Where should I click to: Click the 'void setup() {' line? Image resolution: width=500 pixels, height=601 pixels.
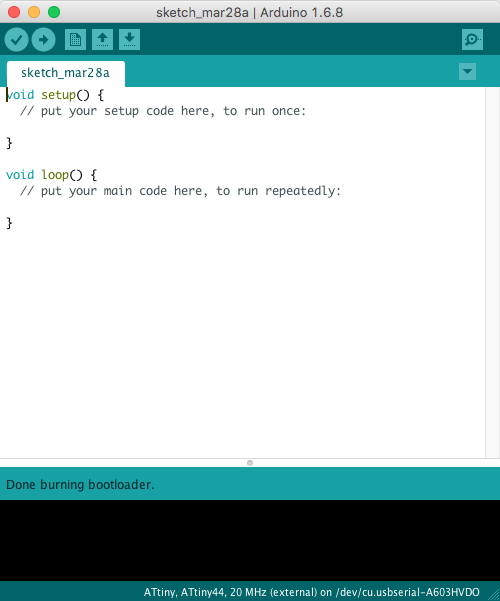[55, 95]
